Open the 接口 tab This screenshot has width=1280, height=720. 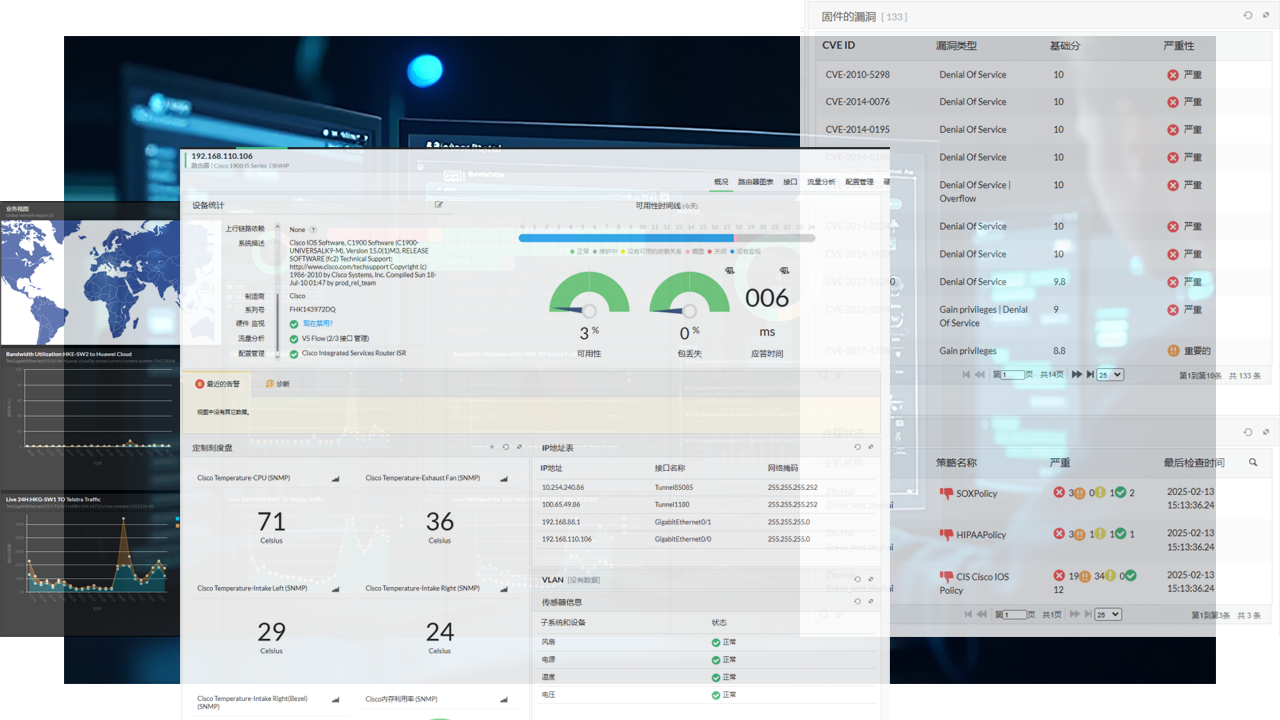[x=790, y=182]
